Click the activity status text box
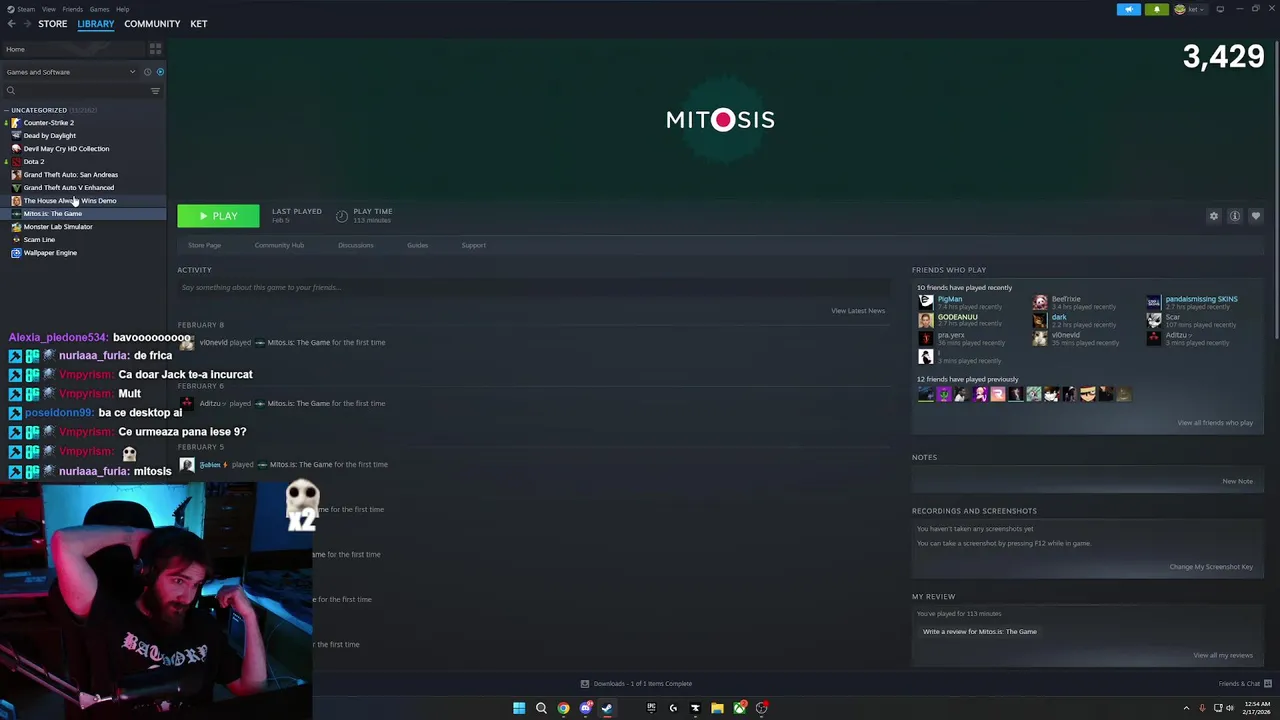The height and width of the screenshot is (720, 1280). point(534,288)
